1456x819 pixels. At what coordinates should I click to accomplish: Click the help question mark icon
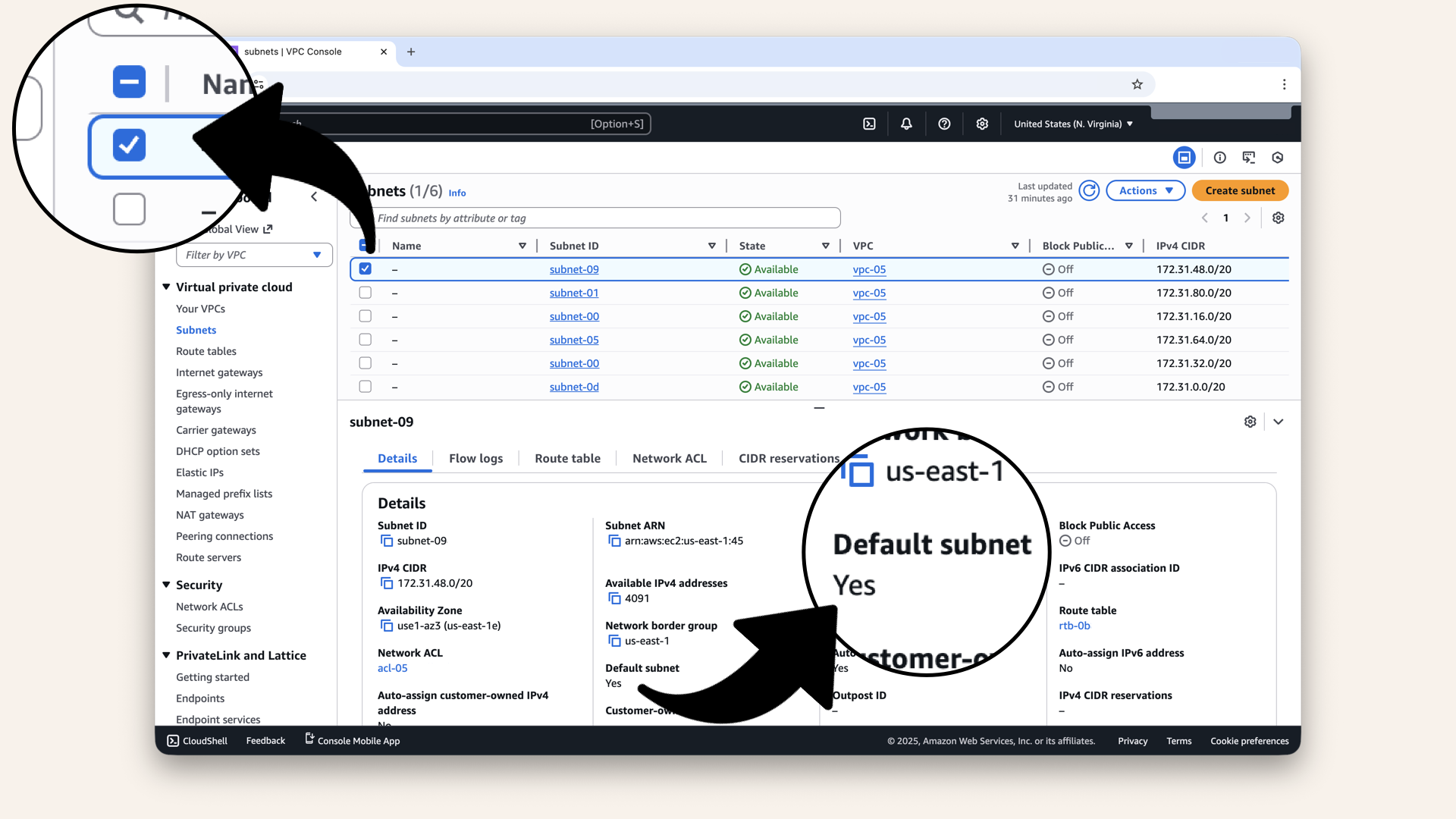(944, 124)
